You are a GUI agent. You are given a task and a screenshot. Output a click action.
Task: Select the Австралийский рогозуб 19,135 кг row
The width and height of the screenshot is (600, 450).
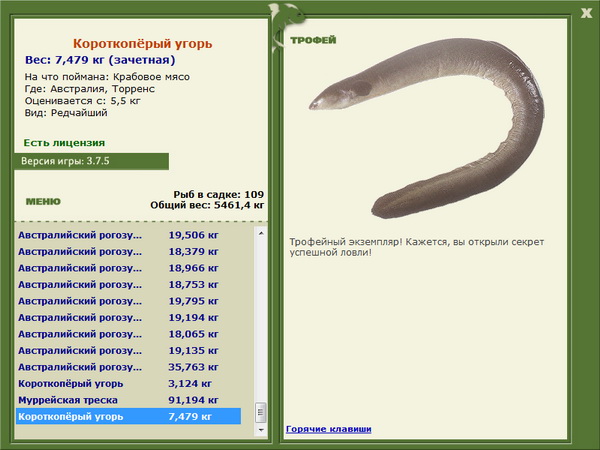[129, 351]
